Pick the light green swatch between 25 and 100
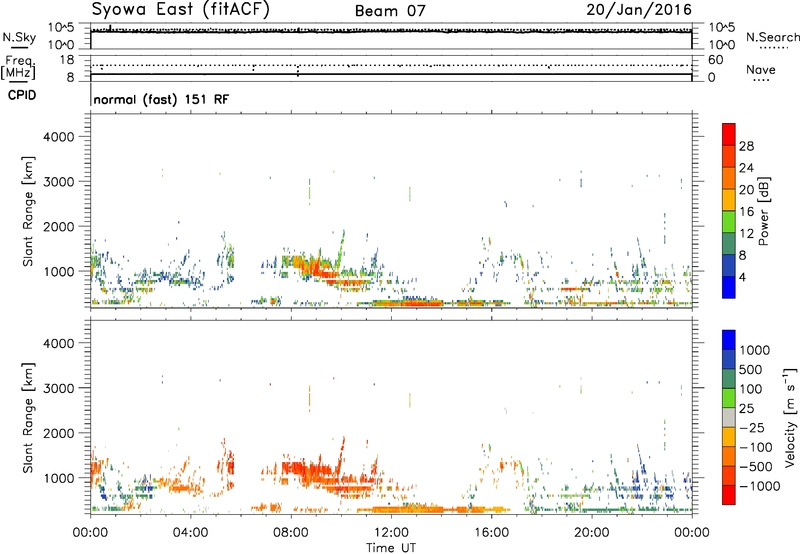Viewport: 800px width, 554px height. pyautogui.click(x=729, y=398)
